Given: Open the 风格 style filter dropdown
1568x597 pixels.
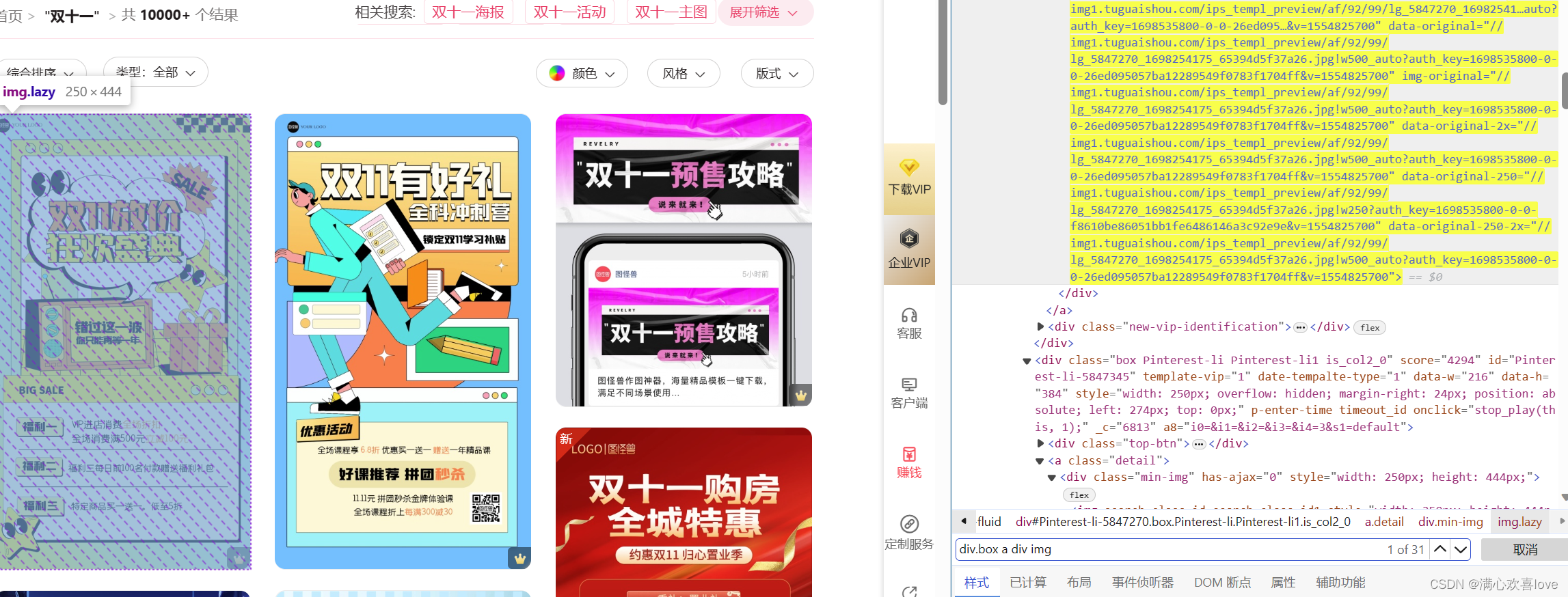Looking at the screenshot, I should (684, 73).
